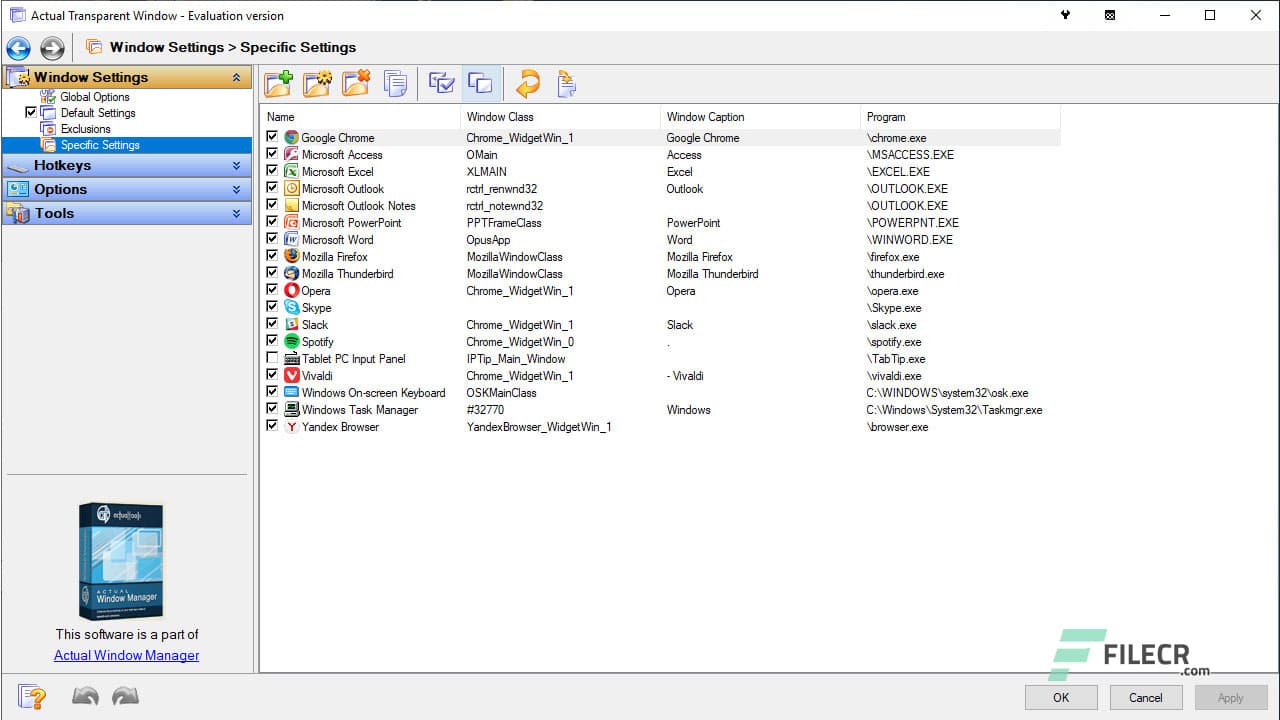
Task: Click the Apply button
Action: pos(1231,697)
